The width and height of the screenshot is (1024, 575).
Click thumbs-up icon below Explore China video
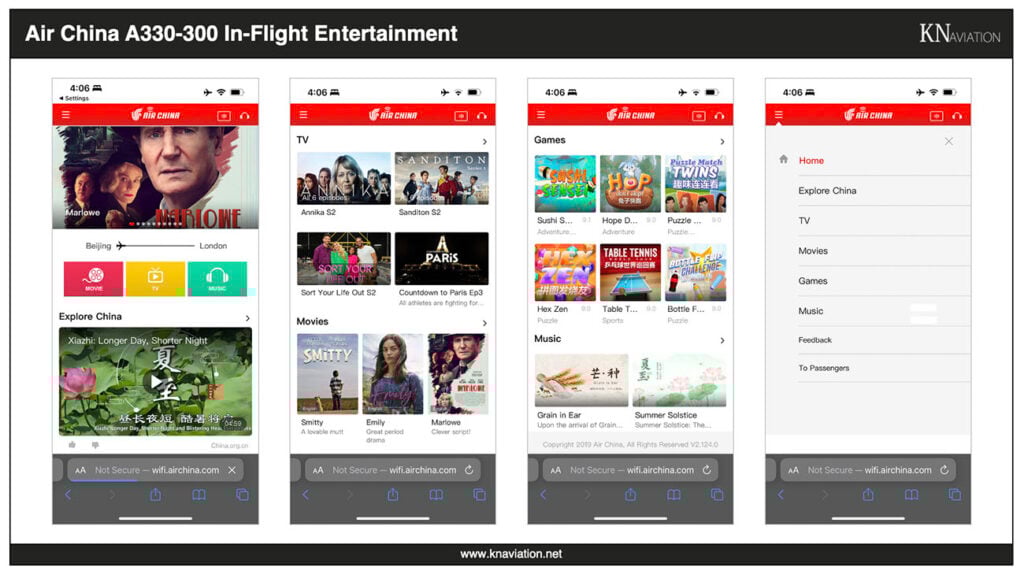[72, 445]
